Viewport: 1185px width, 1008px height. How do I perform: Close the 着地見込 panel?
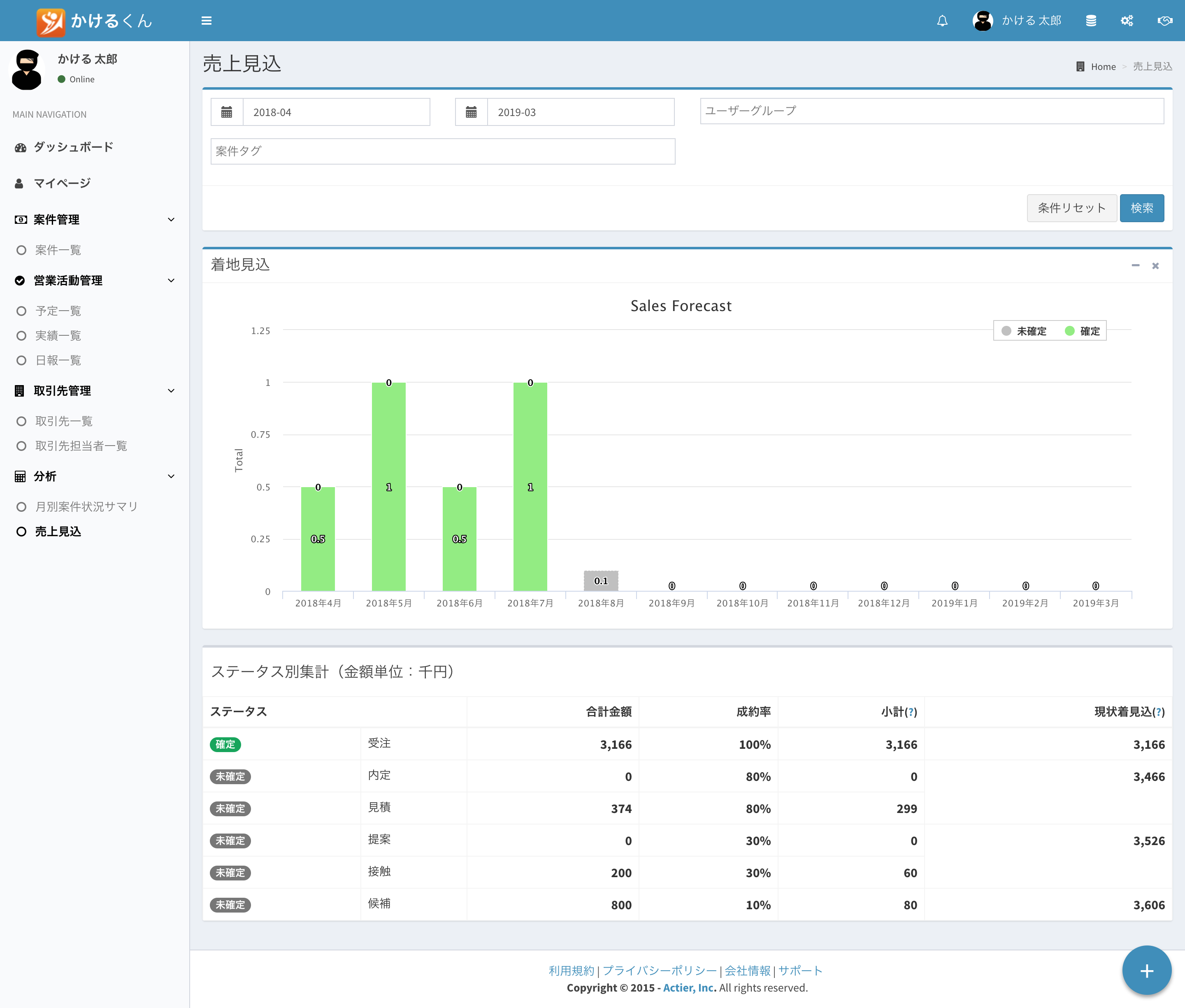pyautogui.click(x=1155, y=266)
